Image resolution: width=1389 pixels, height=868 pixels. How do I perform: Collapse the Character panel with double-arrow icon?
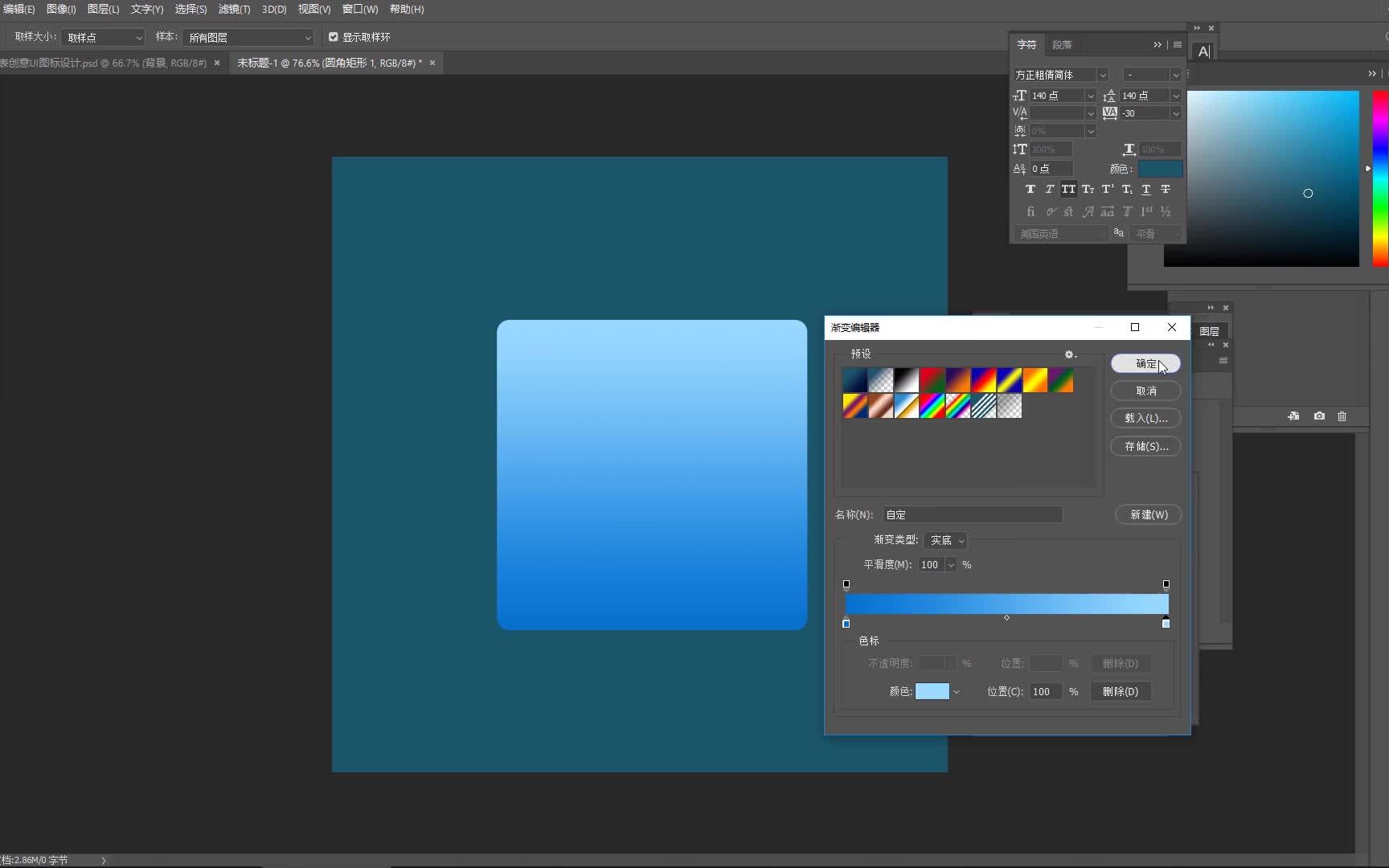pyautogui.click(x=1157, y=45)
